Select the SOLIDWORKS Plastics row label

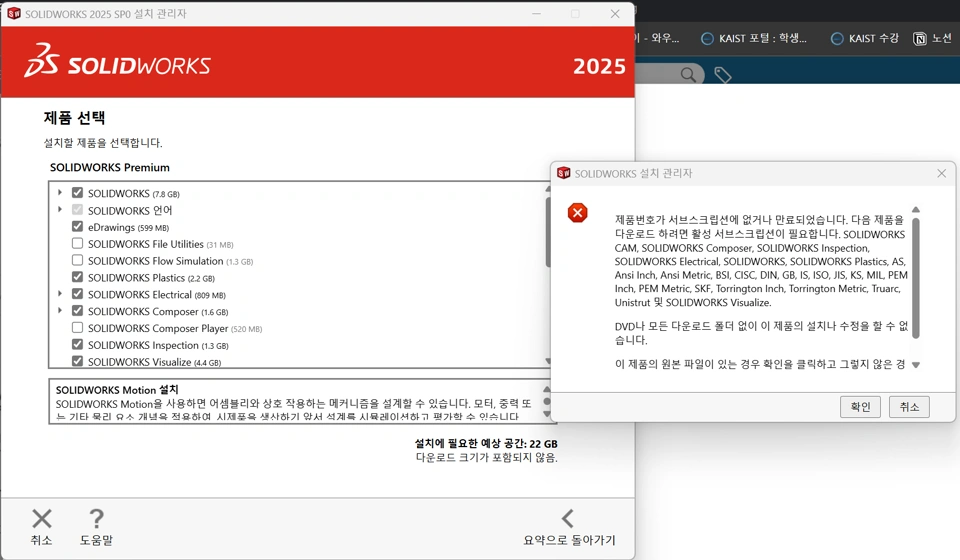151,277
